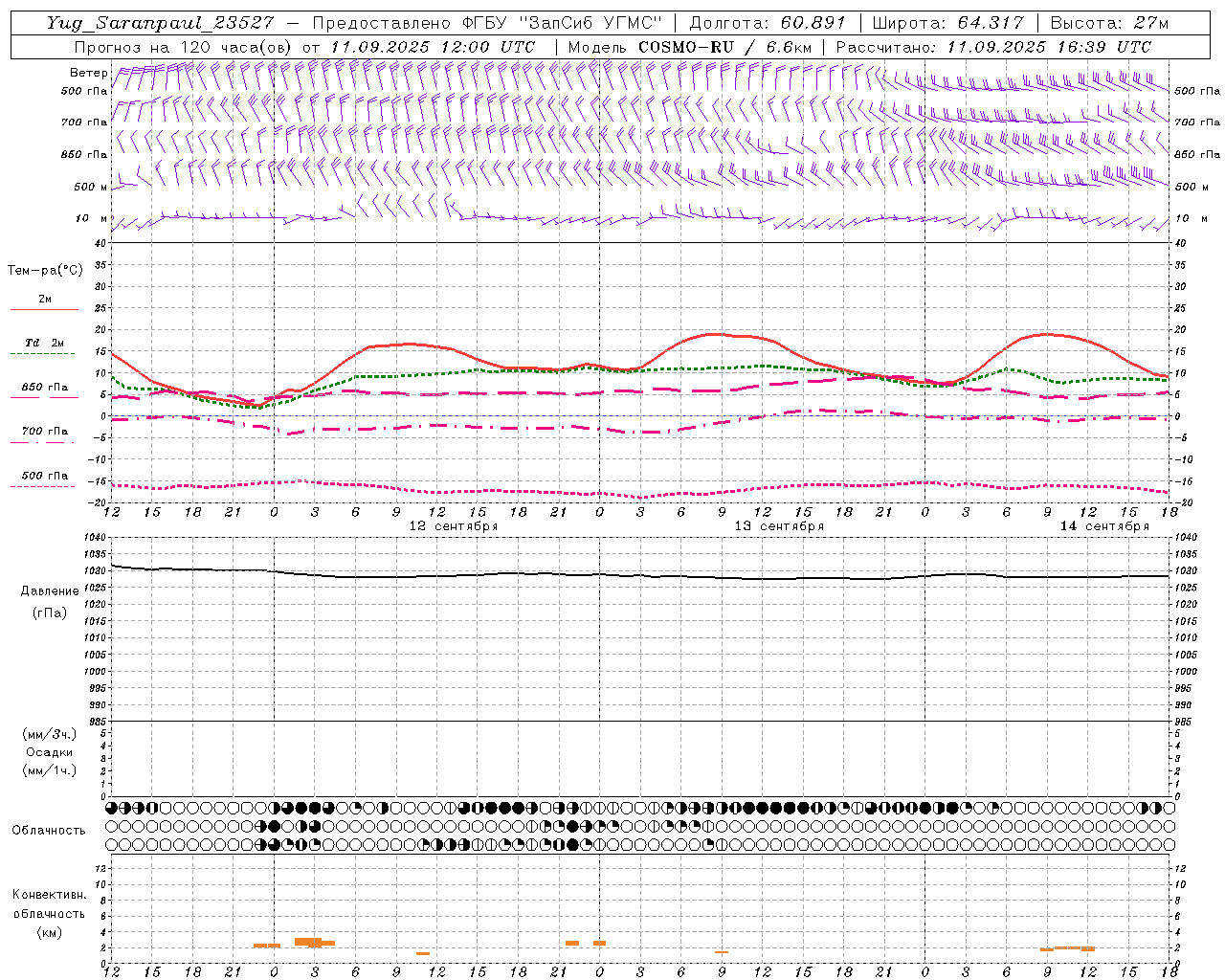
Task: Click the Долгота: 60.891 value
Action: point(767,23)
